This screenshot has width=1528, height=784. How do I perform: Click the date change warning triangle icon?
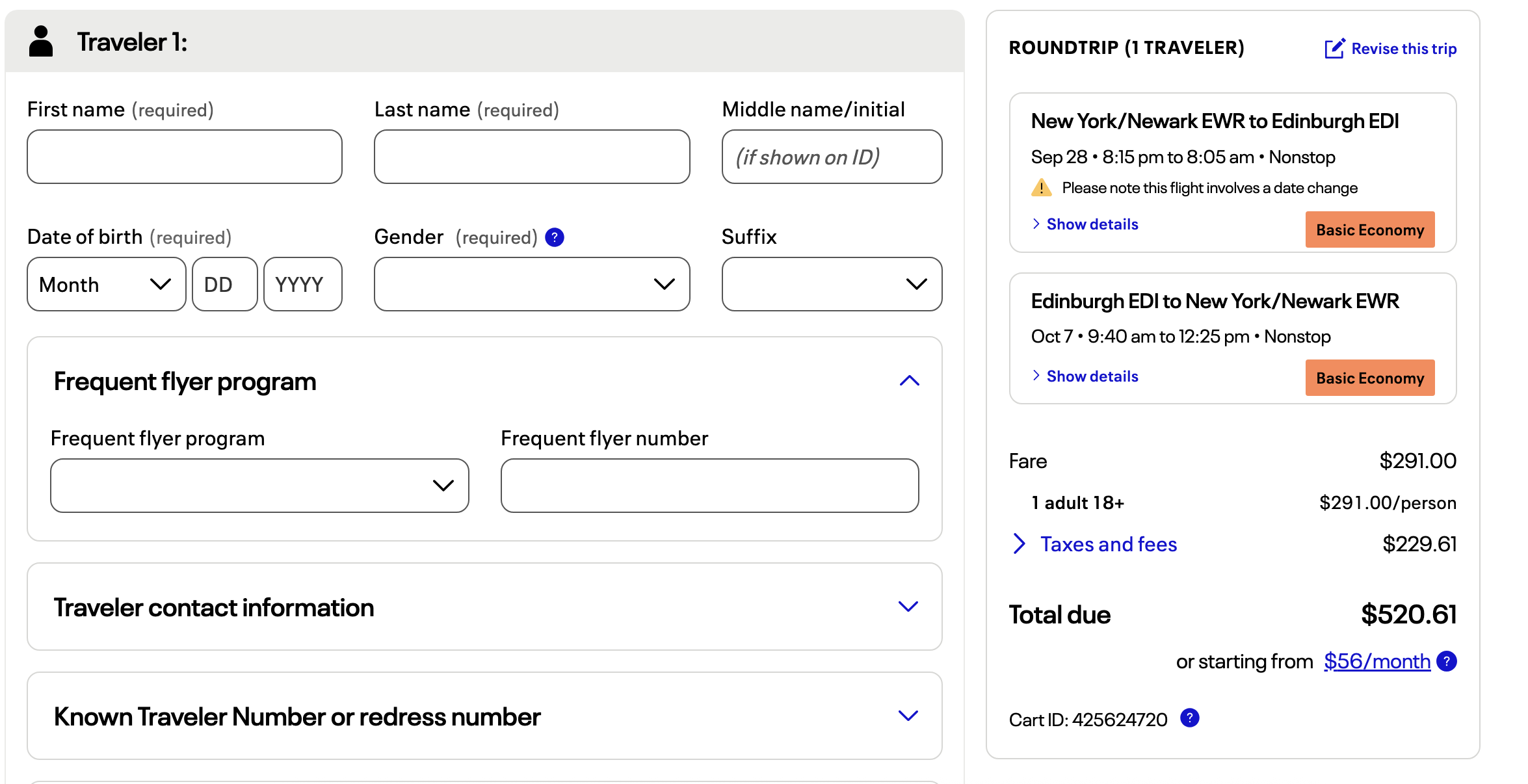point(1042,188)
